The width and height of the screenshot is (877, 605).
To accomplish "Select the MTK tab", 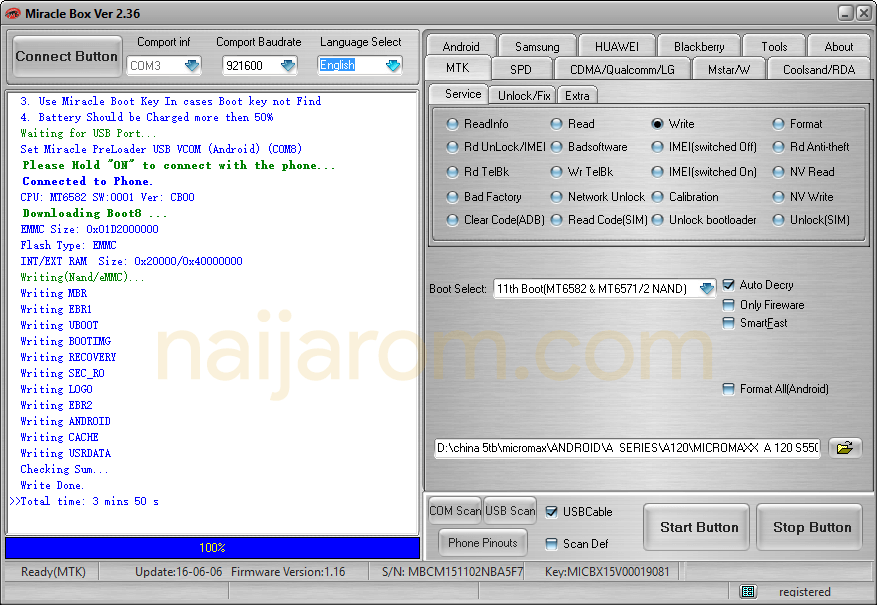I will pos(458,68).
